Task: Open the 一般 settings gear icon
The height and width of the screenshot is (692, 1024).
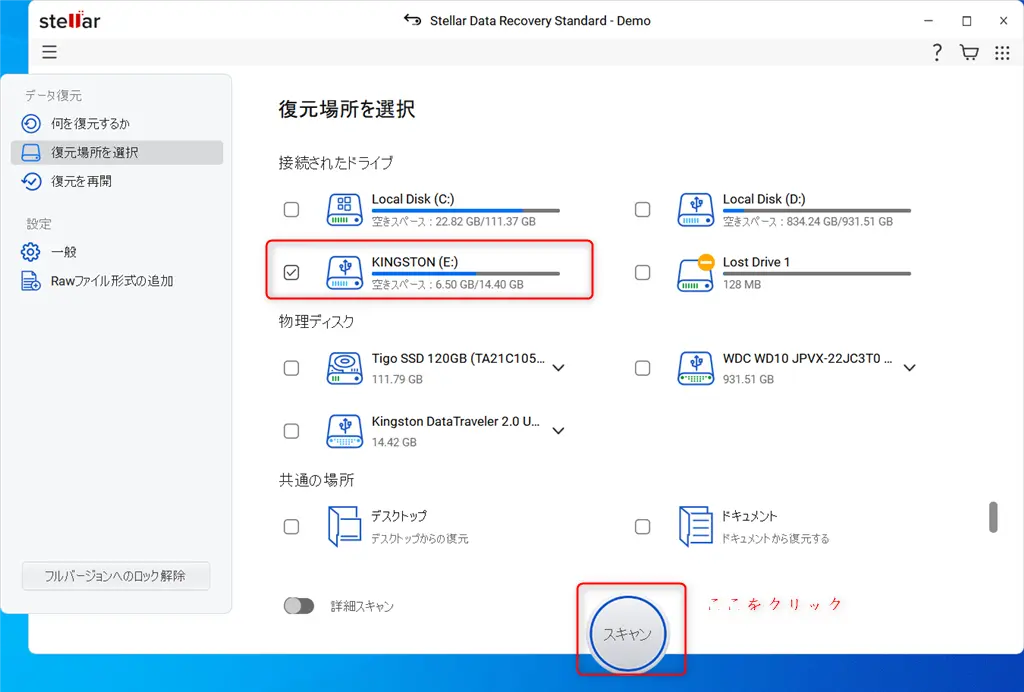Action: pos(30,252)
